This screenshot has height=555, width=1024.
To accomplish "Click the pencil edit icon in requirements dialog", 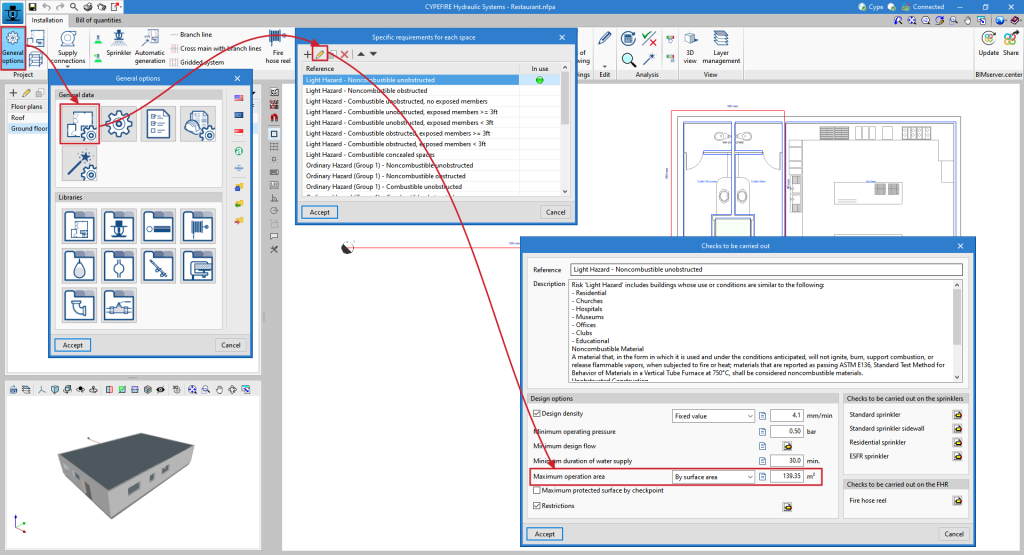I will [321, 53].
